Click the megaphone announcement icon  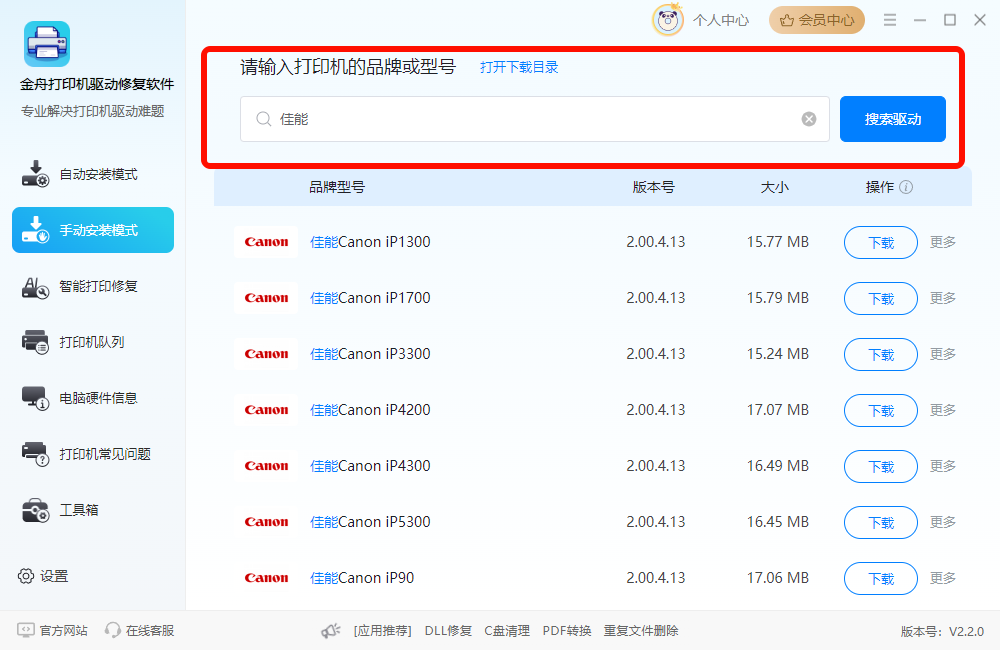(330, 631)
